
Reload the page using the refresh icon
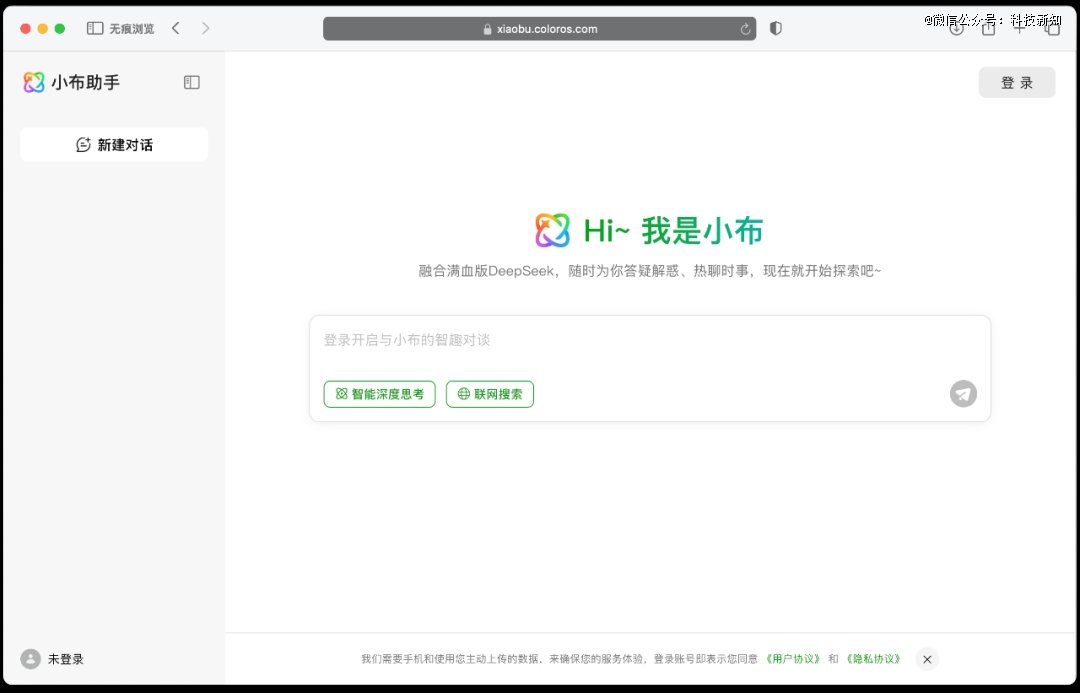pos(745,29)
